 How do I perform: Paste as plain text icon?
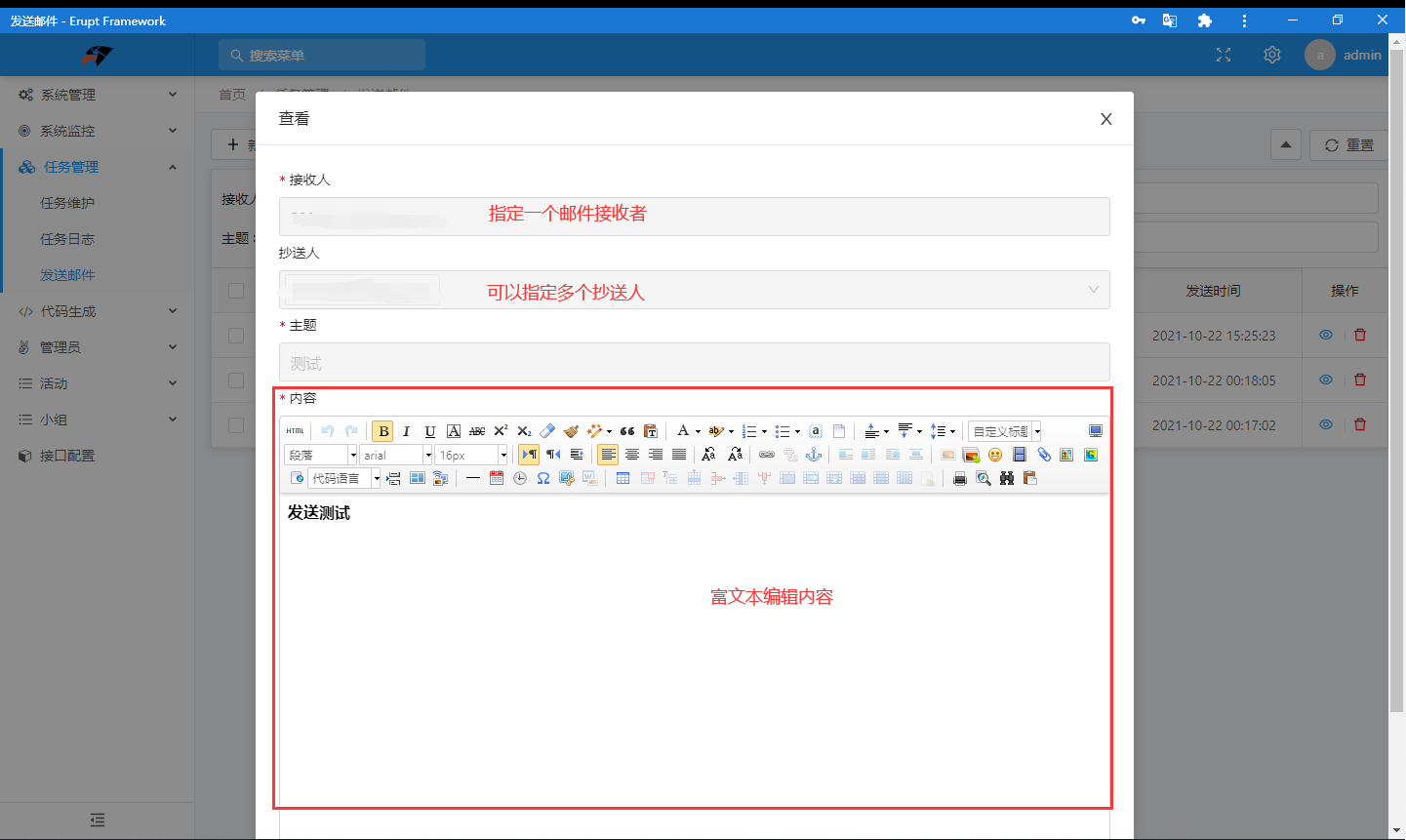651,431
